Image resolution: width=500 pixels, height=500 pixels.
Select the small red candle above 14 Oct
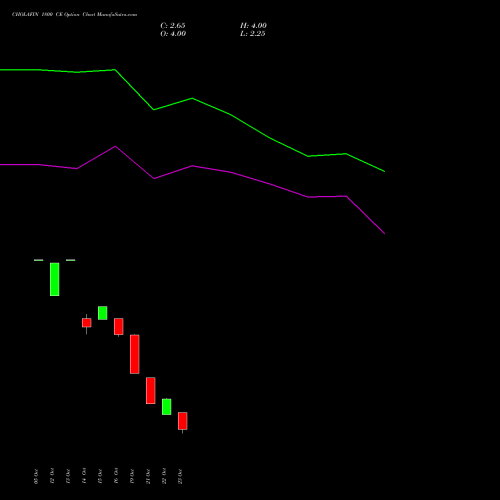87,323
